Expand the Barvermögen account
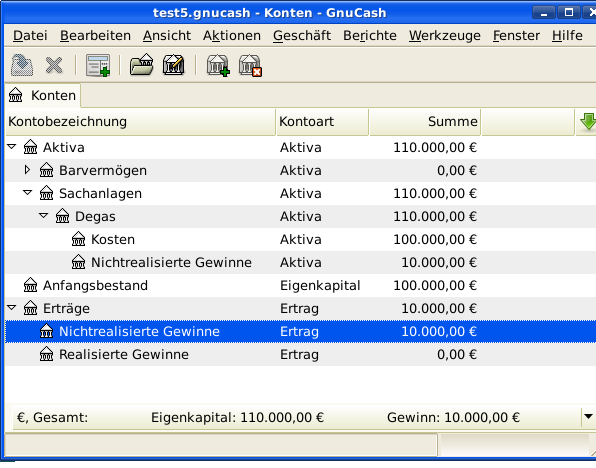 point(27,170)
